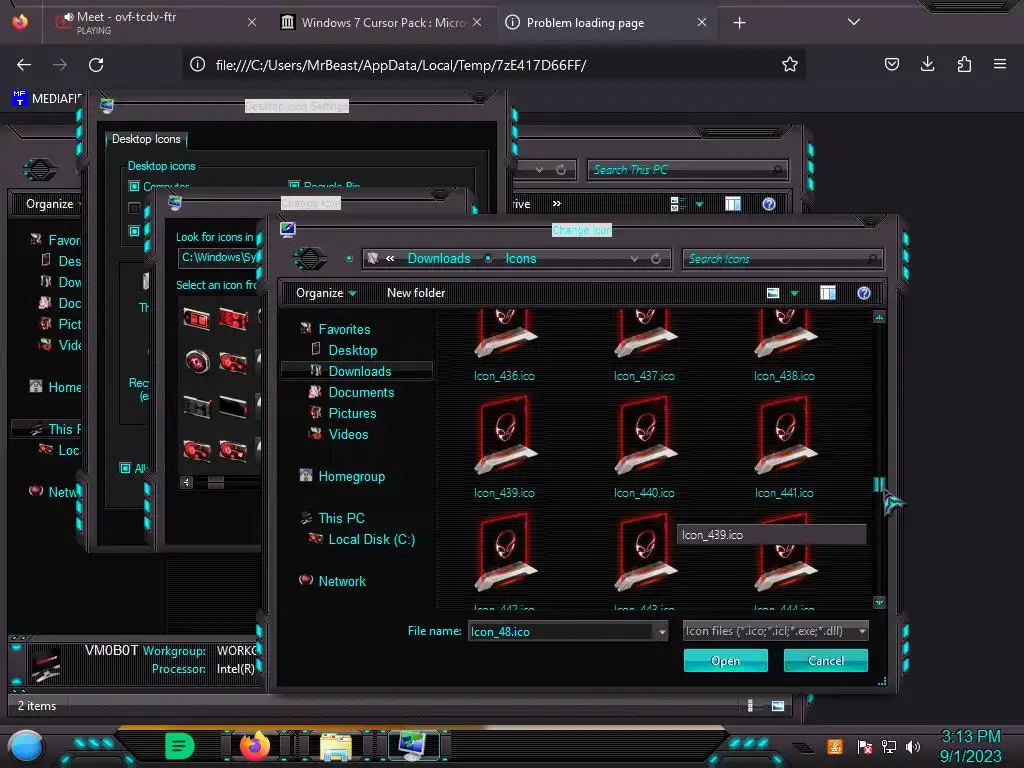This screenshot has width=1024, height=768.
Task: Select Downloads in the navigation tree
Action: (x=360, y=371)
